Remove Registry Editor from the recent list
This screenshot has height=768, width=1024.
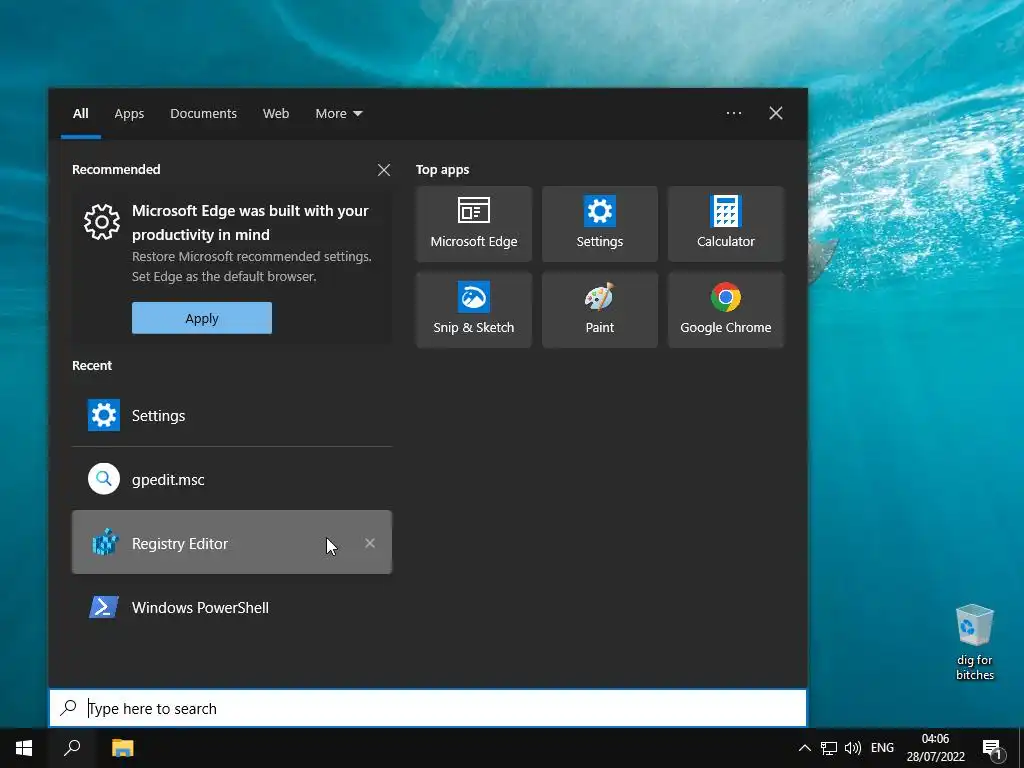pos(370,543)
